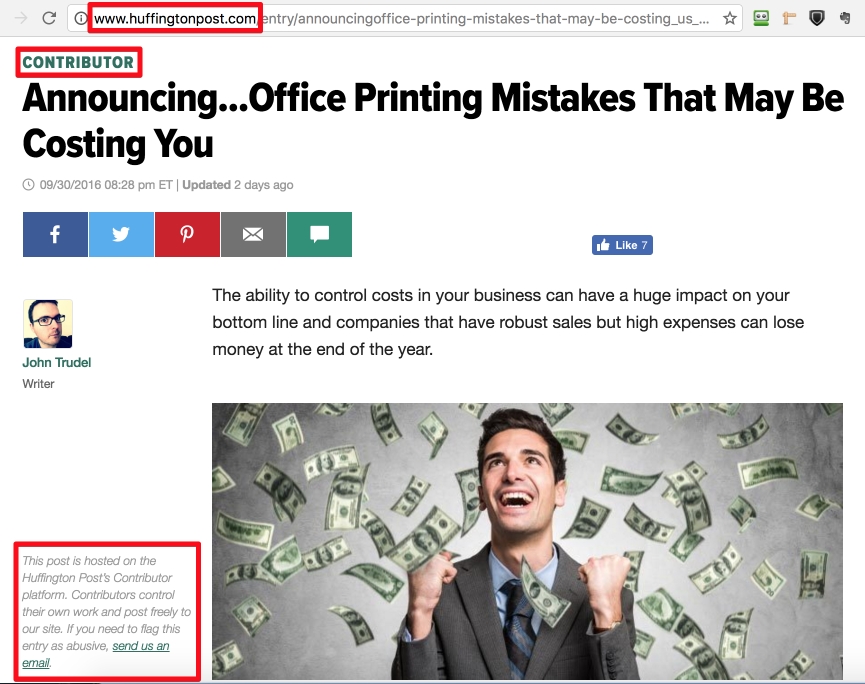
Task: Like the article on Facebook
Action: point(622,245)
